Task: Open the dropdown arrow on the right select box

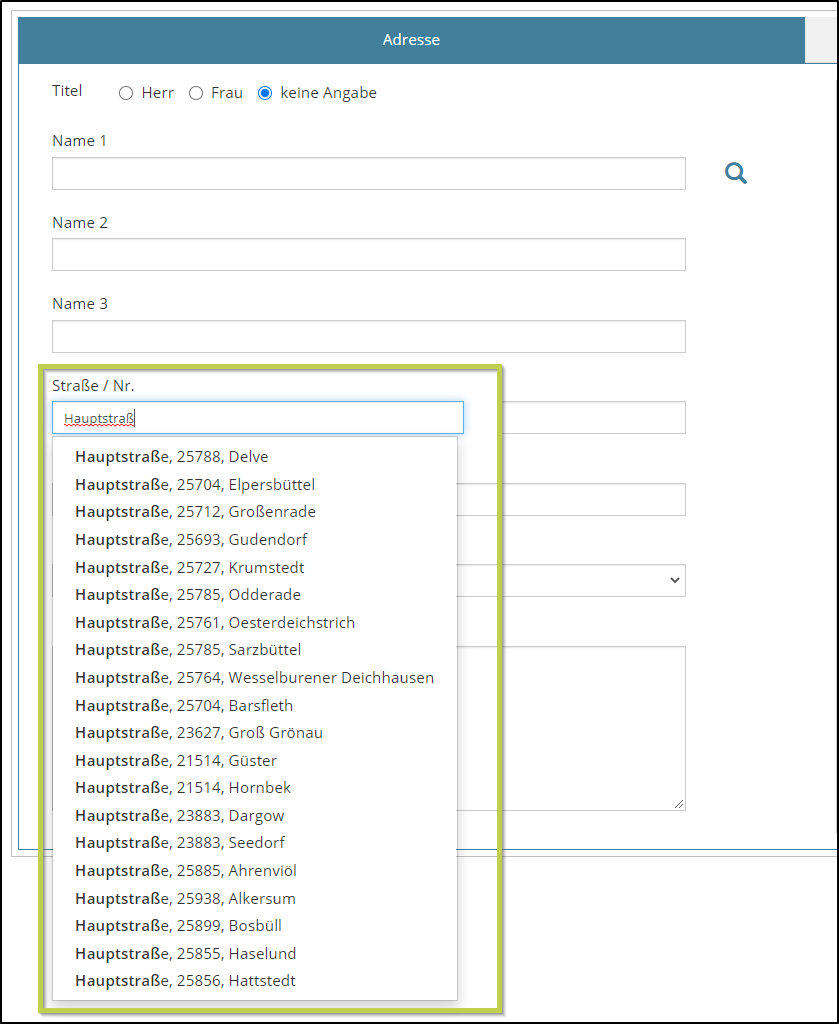Action: (674, 580)
